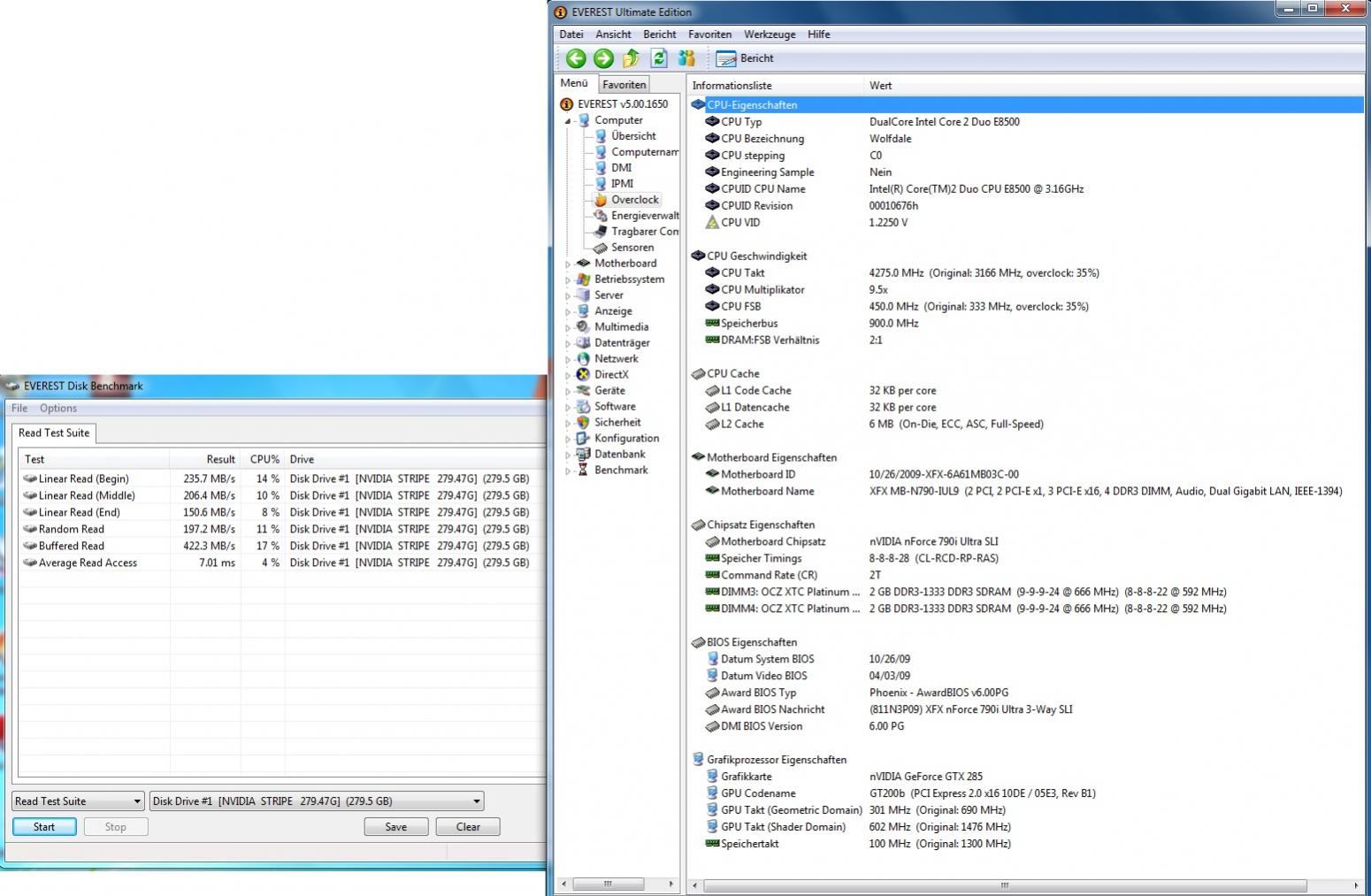Select the CPU-Eigenschaften header row
This screenshot has height=896, width=1371.
(x=1026, y=105)
